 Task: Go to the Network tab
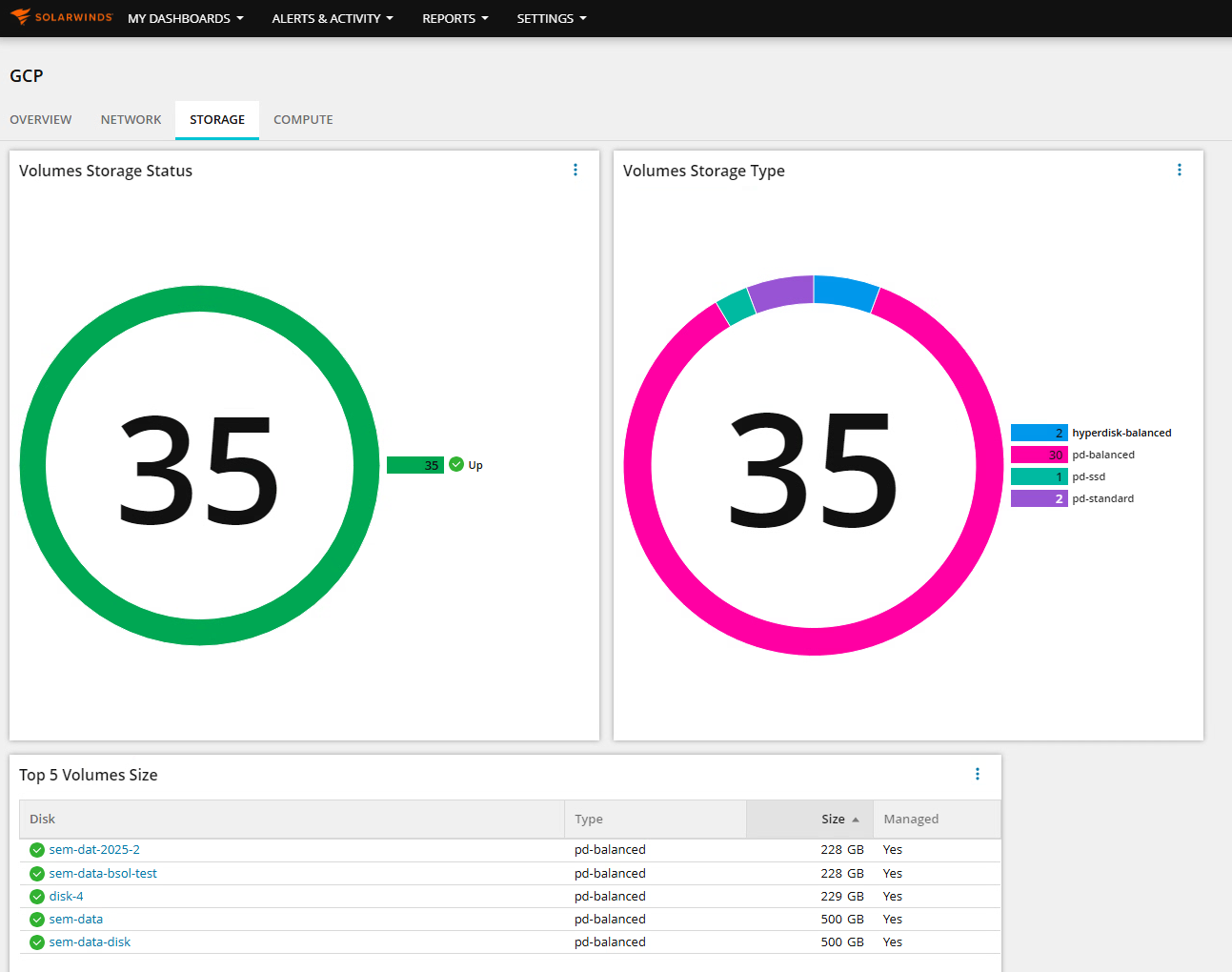tap(131, 120)
